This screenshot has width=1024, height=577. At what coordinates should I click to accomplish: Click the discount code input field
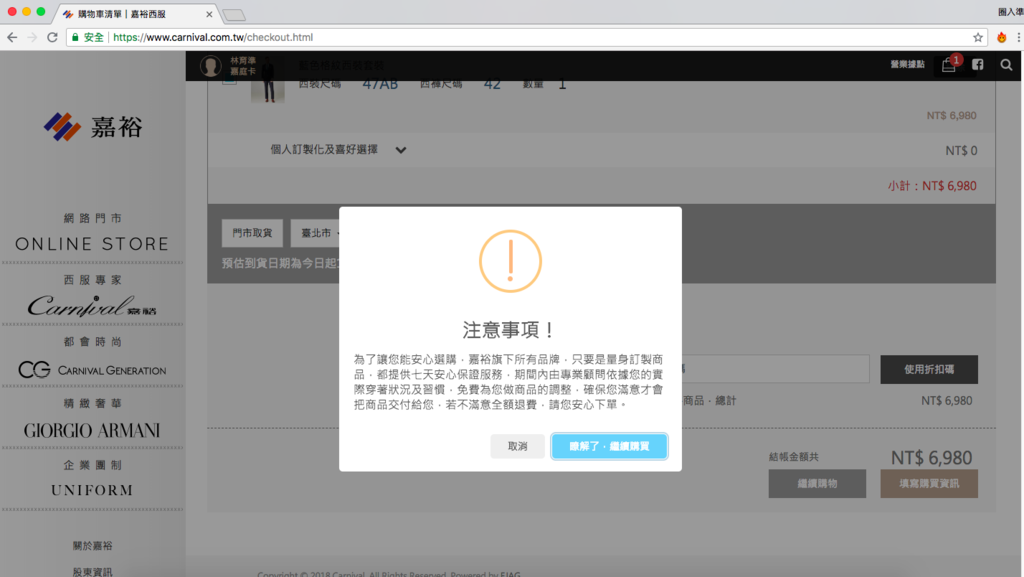point(775,369)
